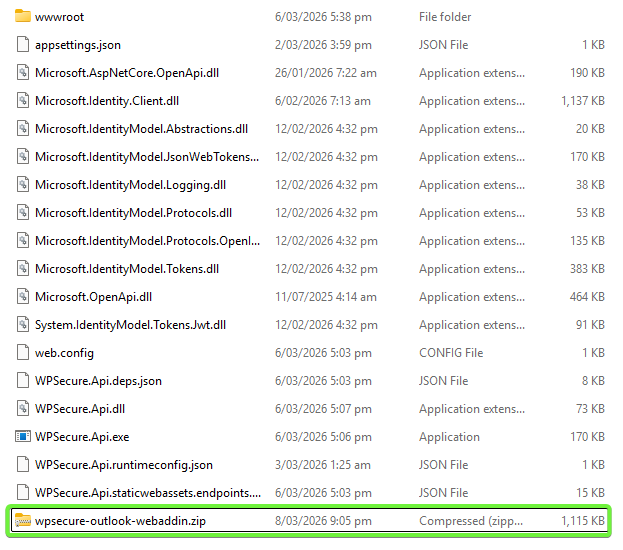Click the Microsoft.Identity.Client.dll icon
This screenshot has height=550, width=623.
pos(23,101)
